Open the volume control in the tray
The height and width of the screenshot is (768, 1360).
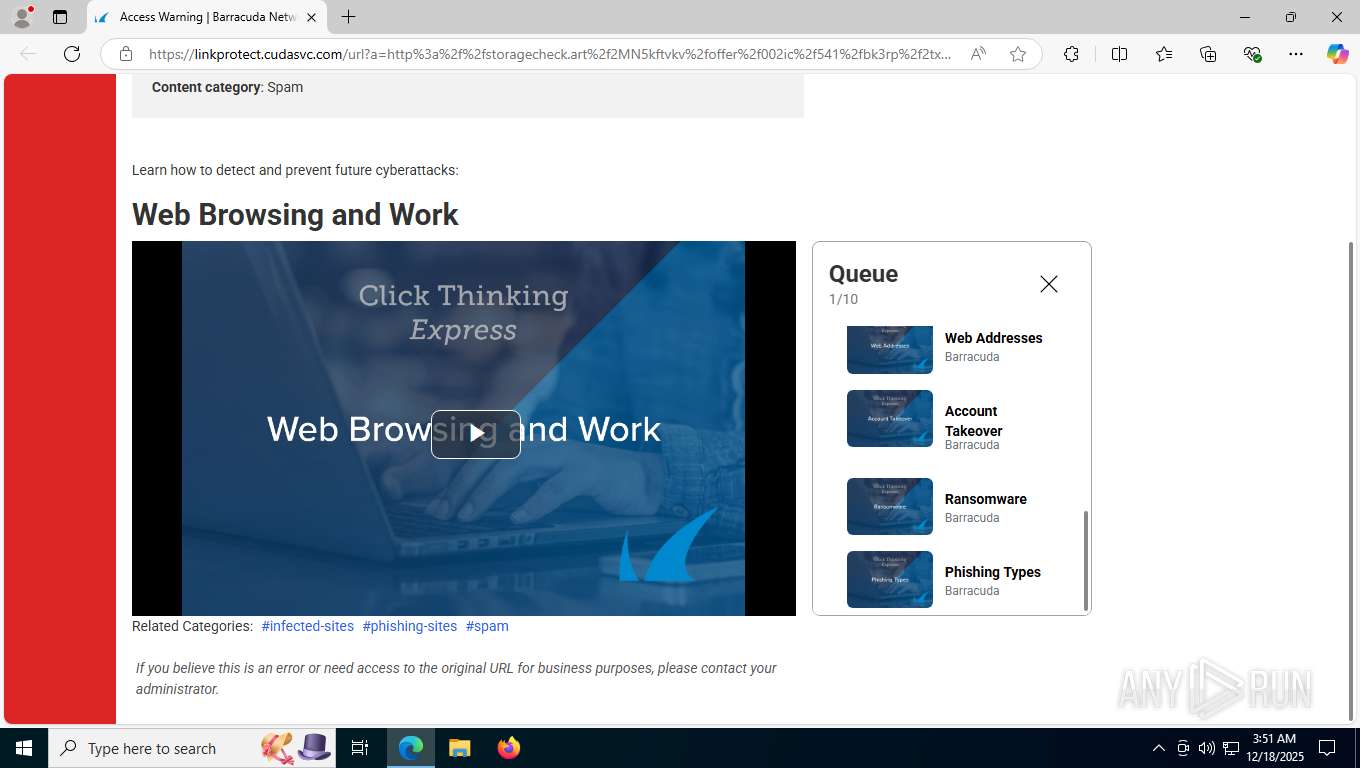click(1207, 748)
